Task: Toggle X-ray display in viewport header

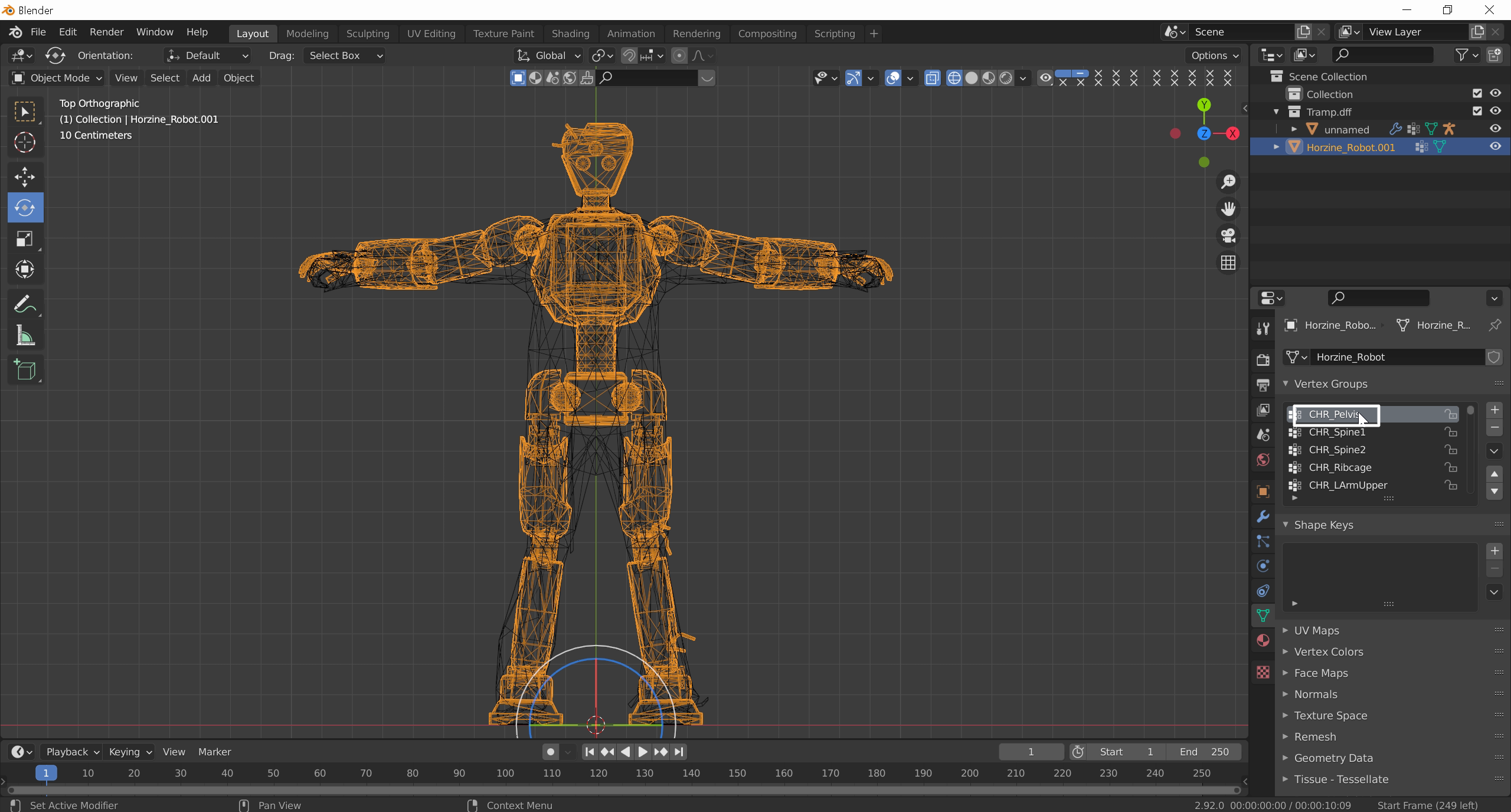Action: pos(932,78)
